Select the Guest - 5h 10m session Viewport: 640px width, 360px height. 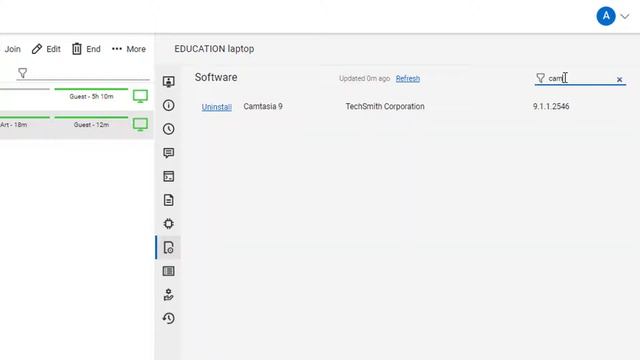[x=91, y=96]
